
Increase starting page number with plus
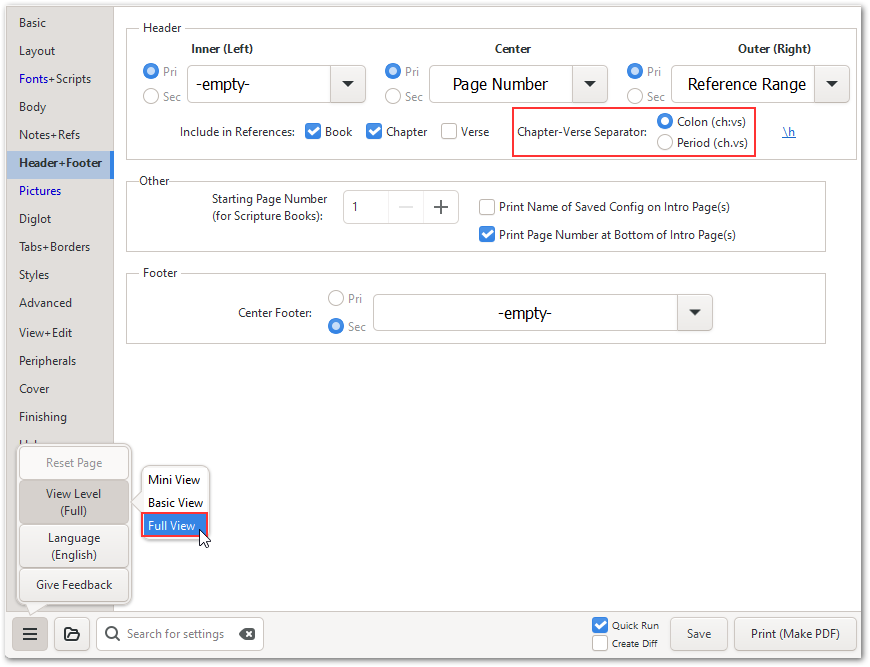coord(440,207)
